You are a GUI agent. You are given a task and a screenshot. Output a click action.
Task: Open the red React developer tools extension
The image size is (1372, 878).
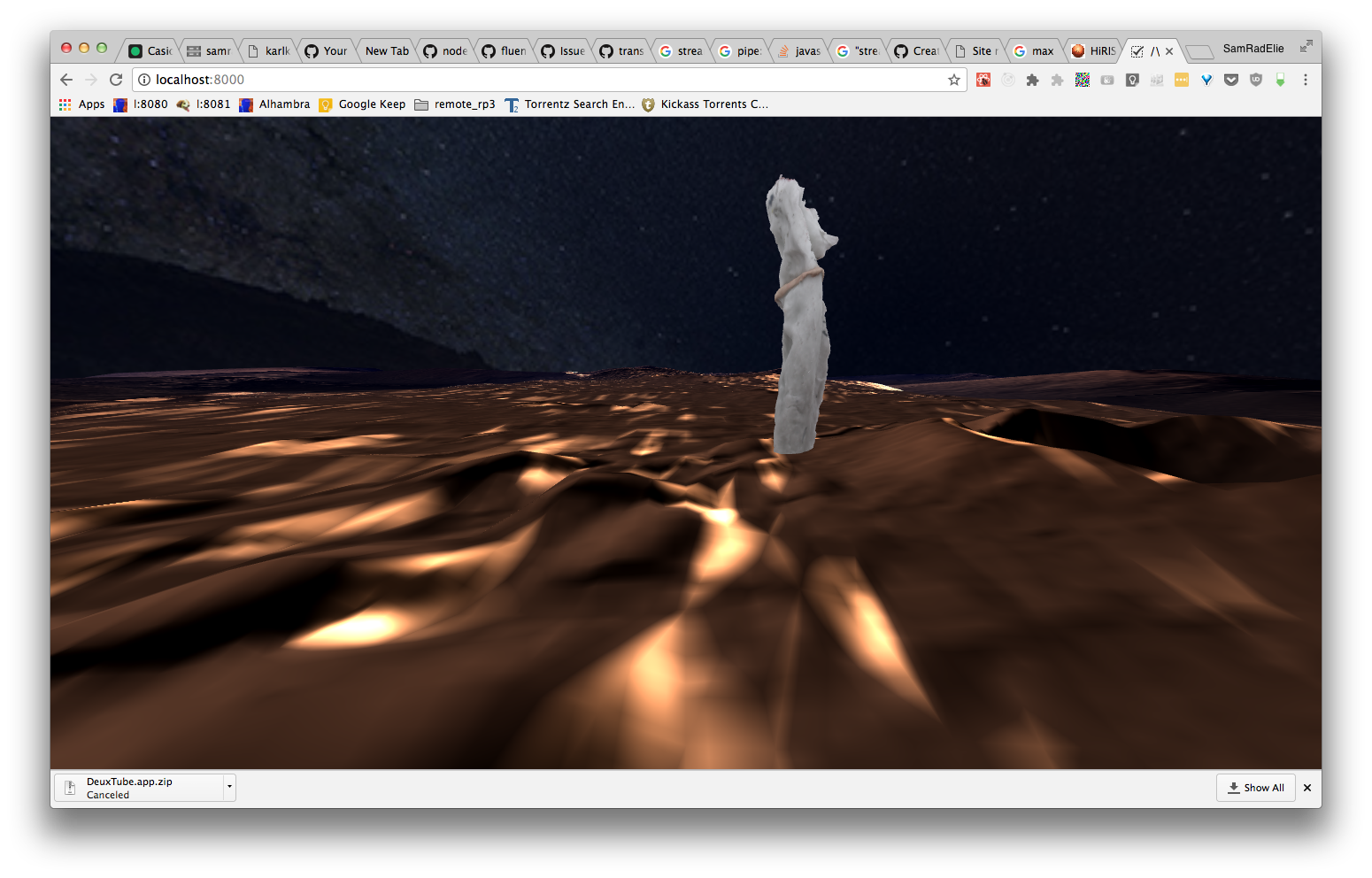983,80
